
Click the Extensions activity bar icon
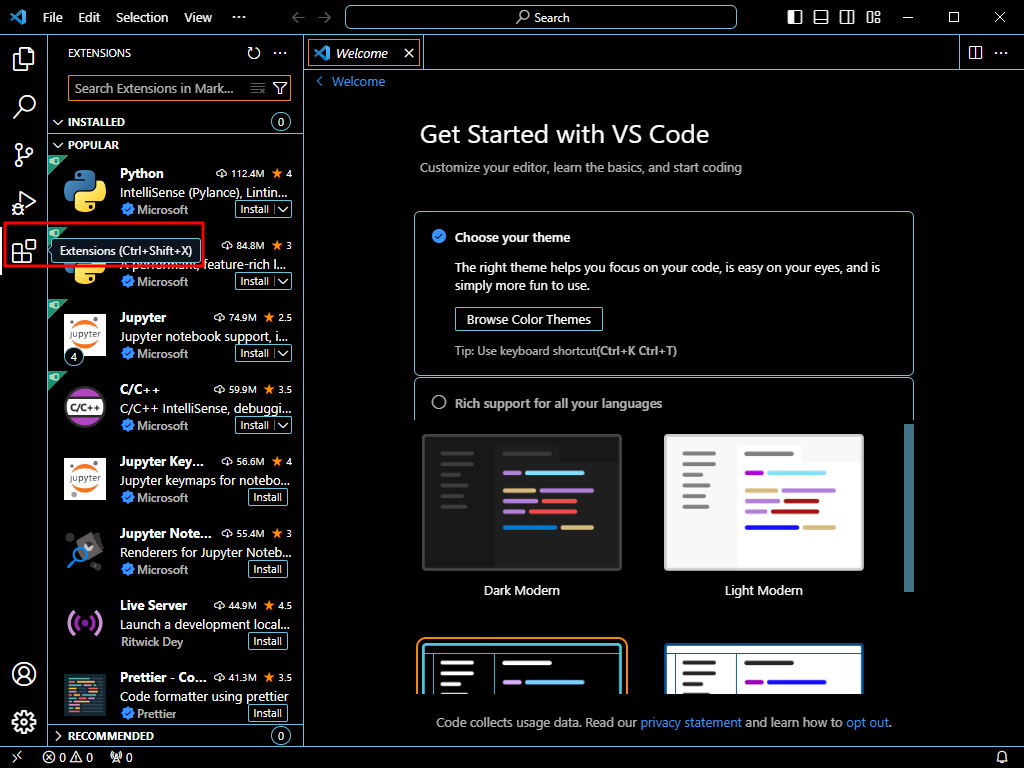24,251
